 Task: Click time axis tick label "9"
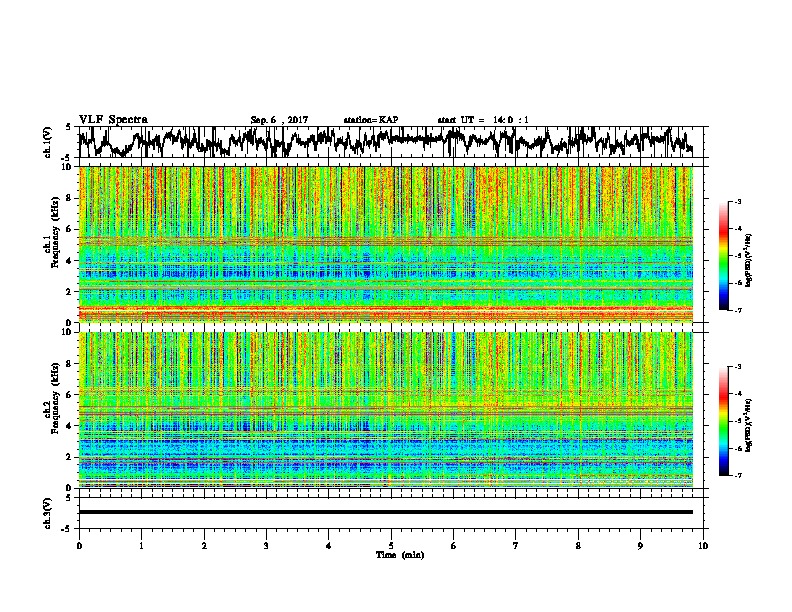(640, 546)
